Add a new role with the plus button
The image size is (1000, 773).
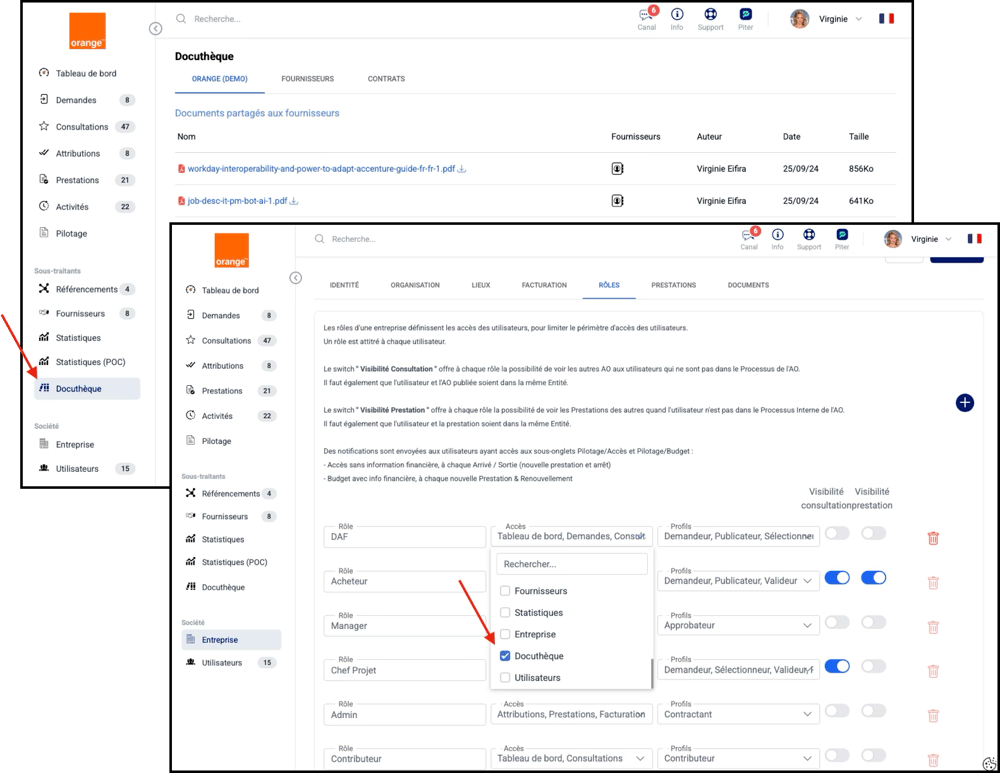coord(964,402)
